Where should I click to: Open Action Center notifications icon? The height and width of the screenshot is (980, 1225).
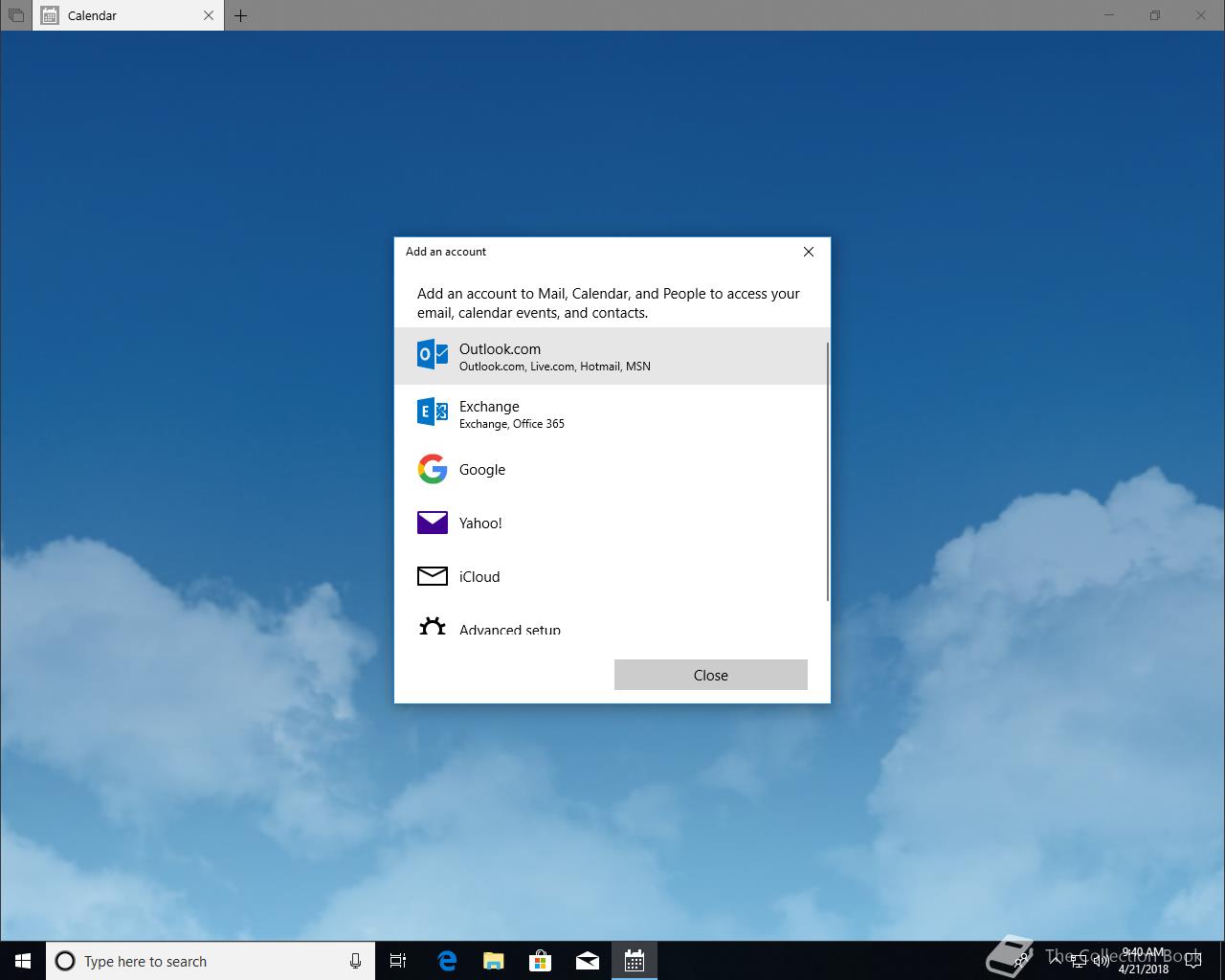pos(1194,961)
